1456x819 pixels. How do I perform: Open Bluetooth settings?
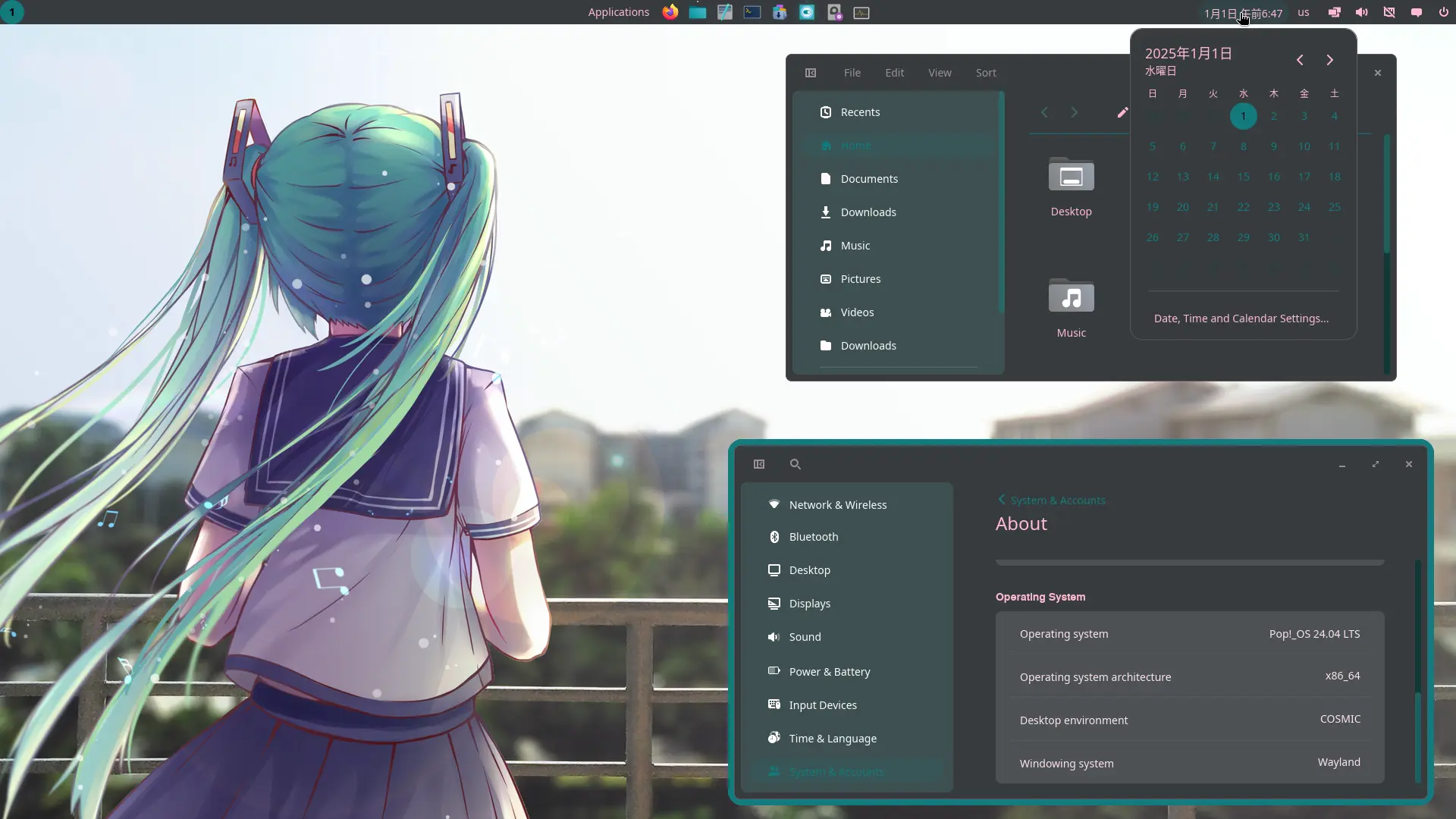[x=846, y=537]
